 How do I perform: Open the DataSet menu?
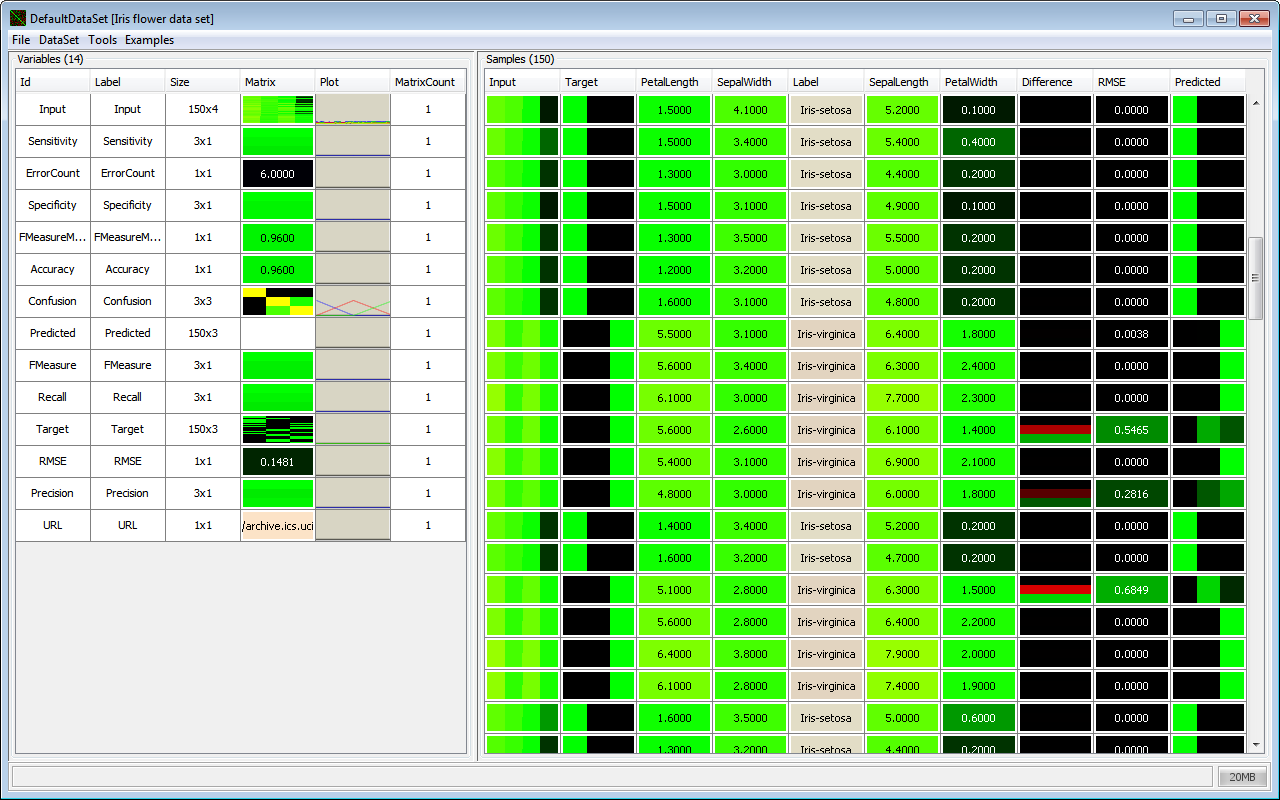tap(59, 40)
